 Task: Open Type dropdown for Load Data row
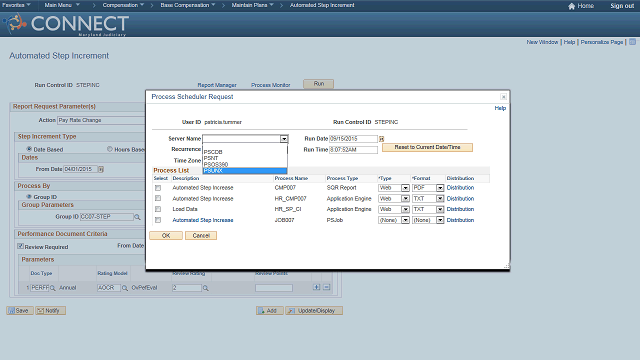(405, 209)
